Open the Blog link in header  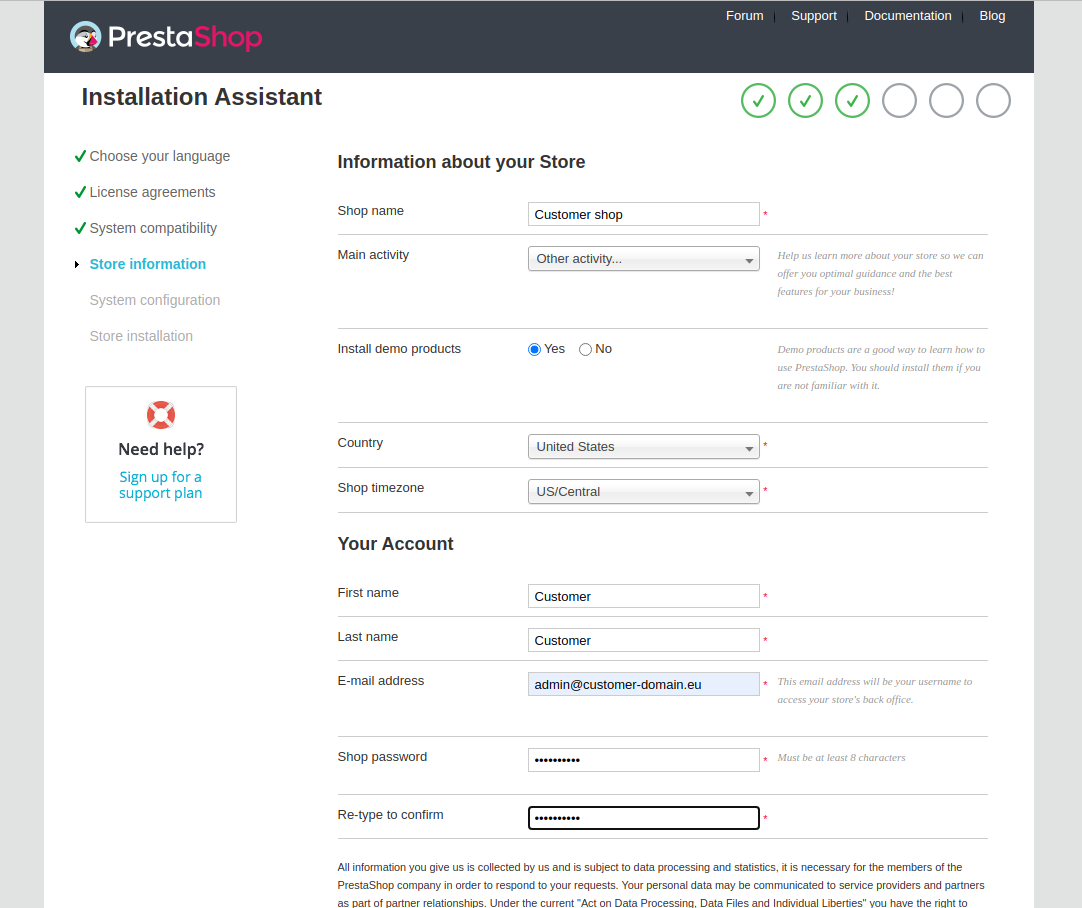pos(992,16)
